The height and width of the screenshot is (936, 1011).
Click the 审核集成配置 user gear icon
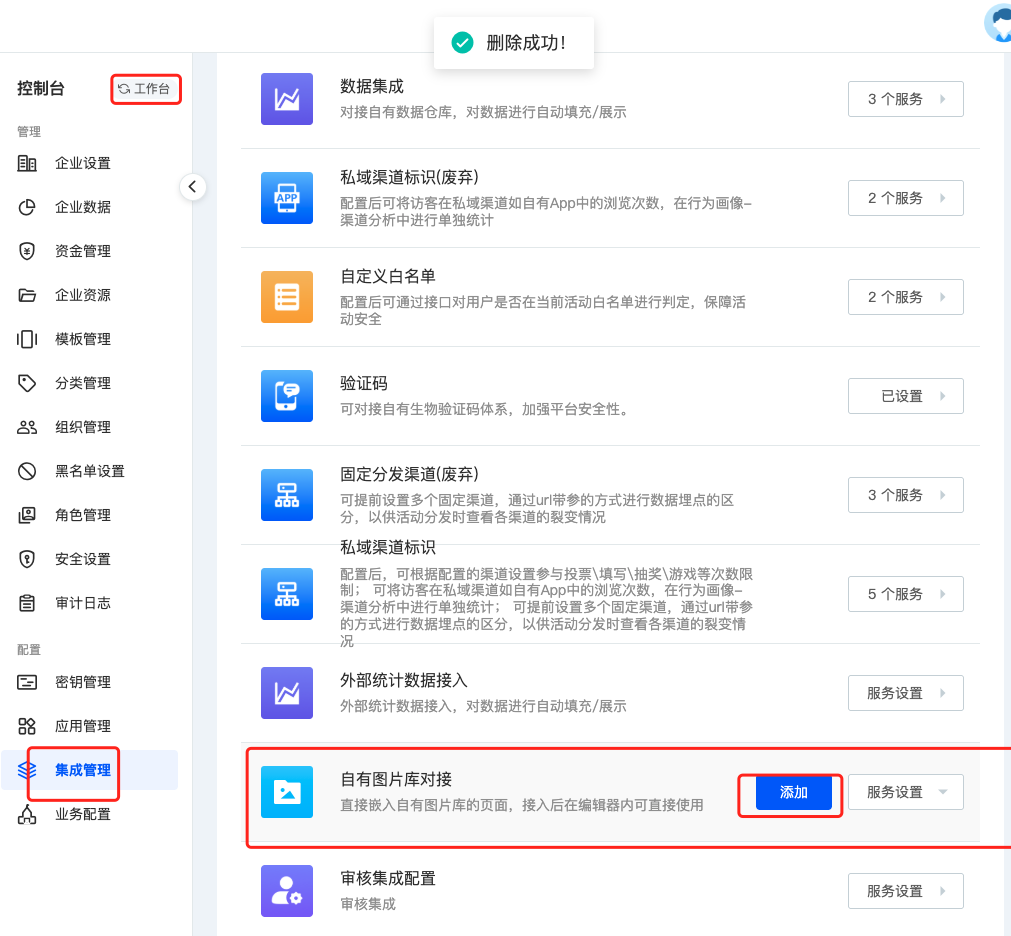click(x=287, y=890)
